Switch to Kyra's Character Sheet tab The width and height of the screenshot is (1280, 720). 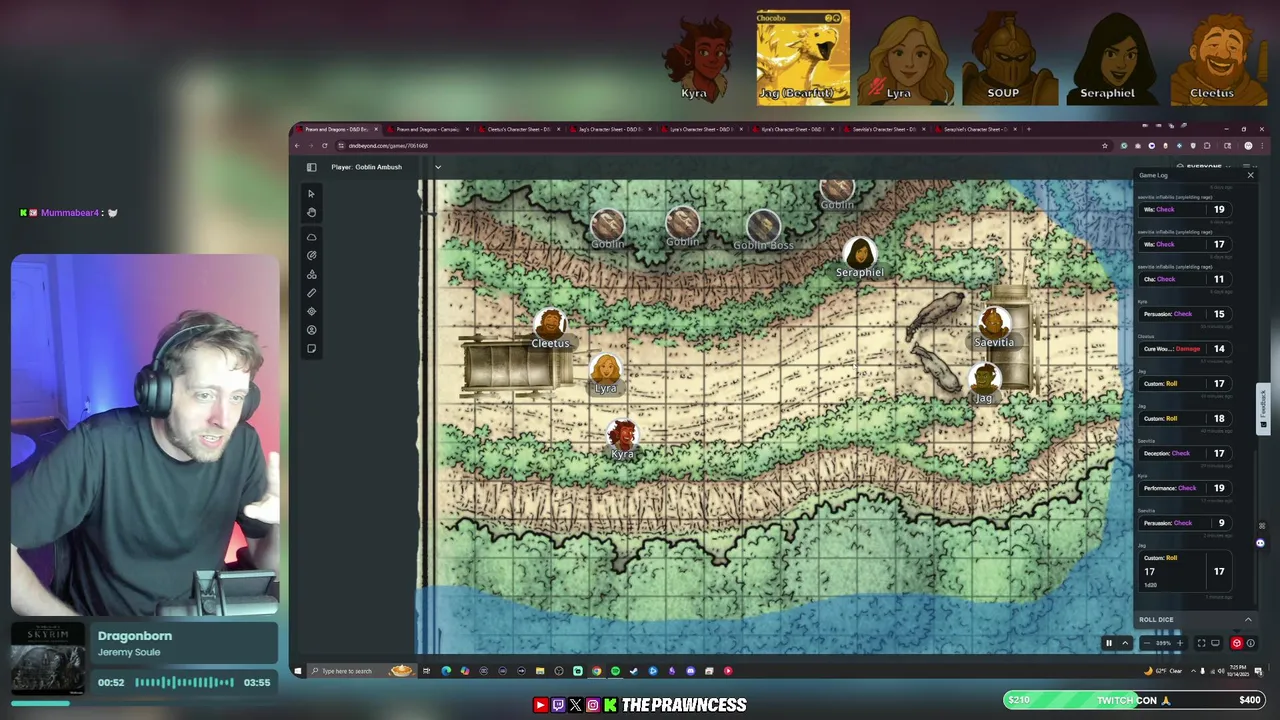coord(791,129)
